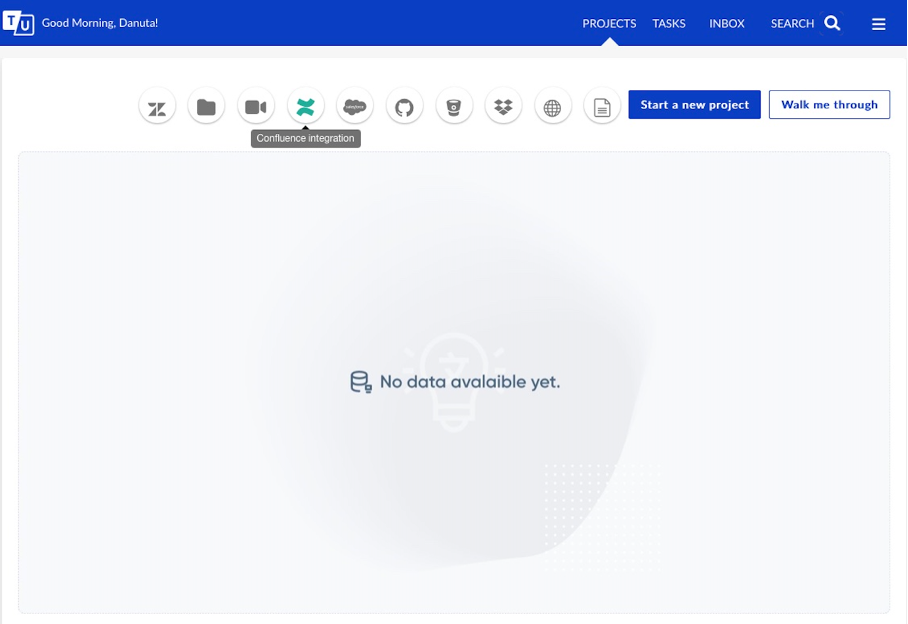This screenshot has width=908, height=624.
Task: Click the SEARCH label in header
Action: [x=792, y=24]
